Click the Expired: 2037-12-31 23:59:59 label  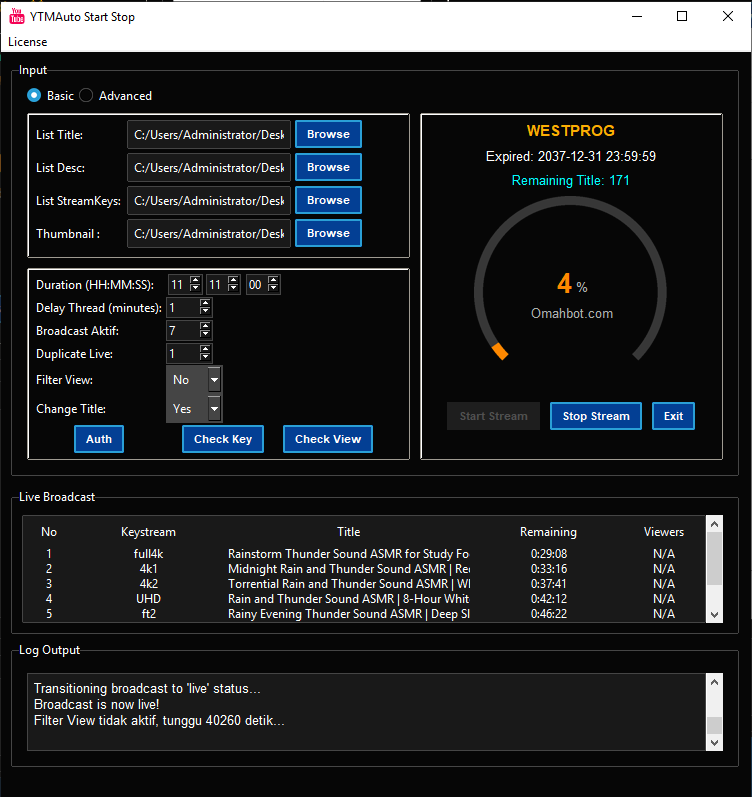(x=570, y=157)
